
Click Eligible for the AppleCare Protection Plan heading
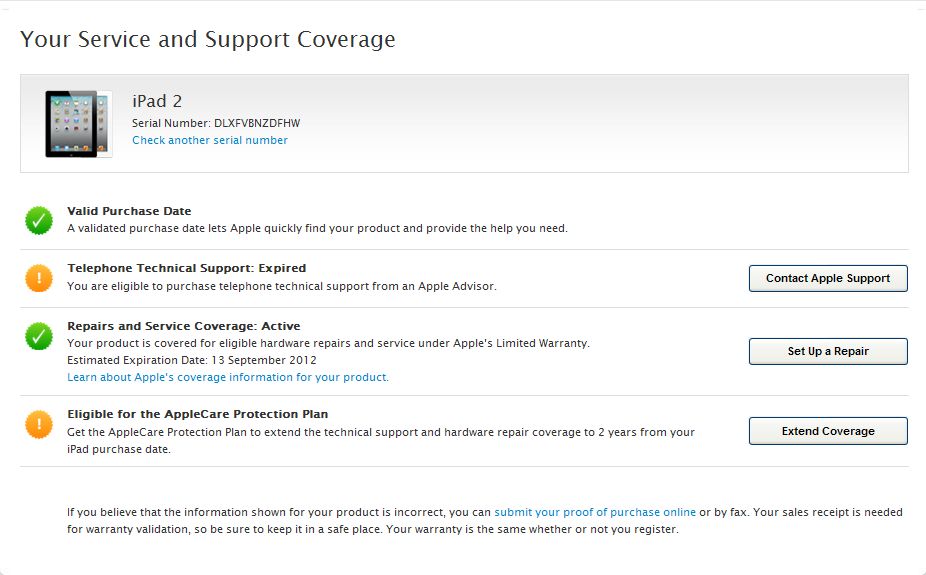(197, 415)
